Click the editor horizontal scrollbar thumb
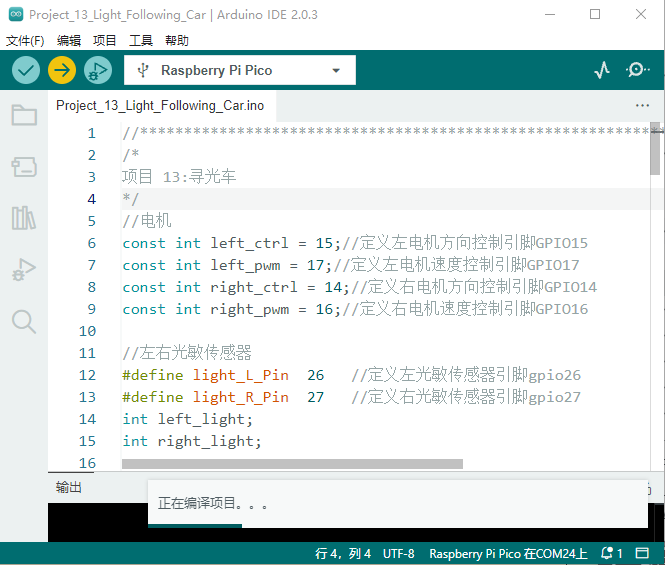 point(292,464)
